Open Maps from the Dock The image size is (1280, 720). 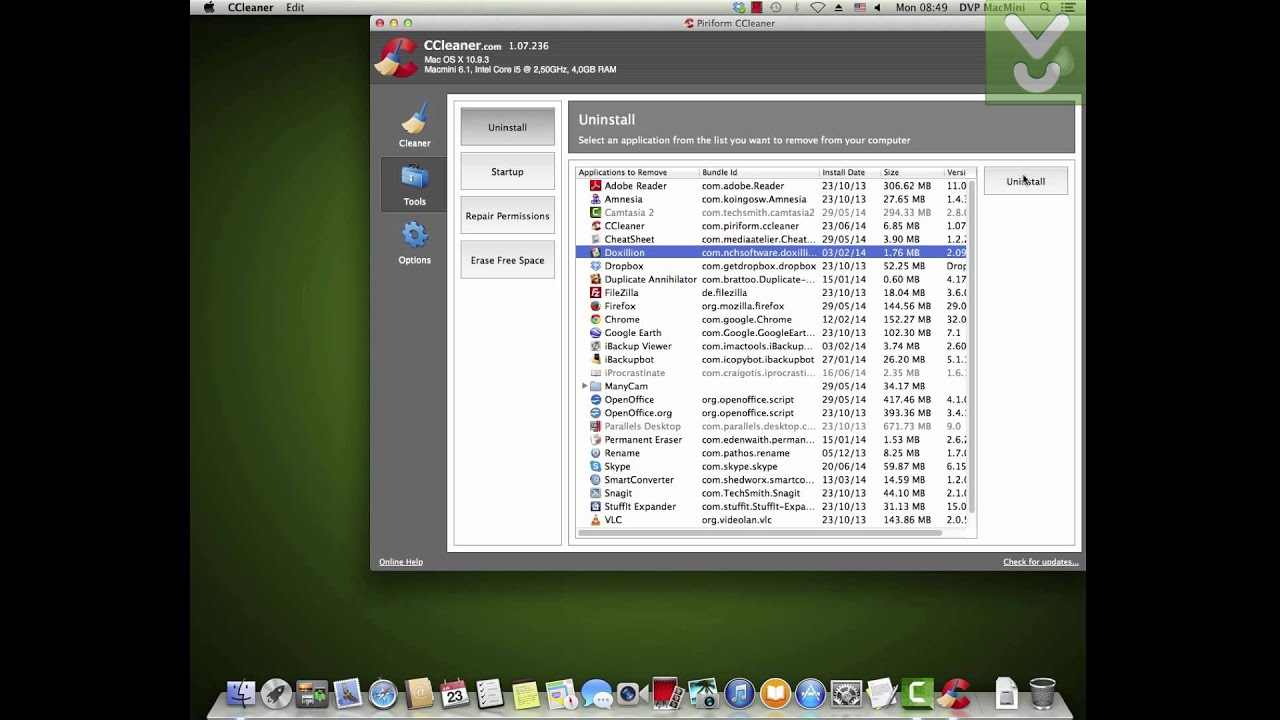point(561,694)
